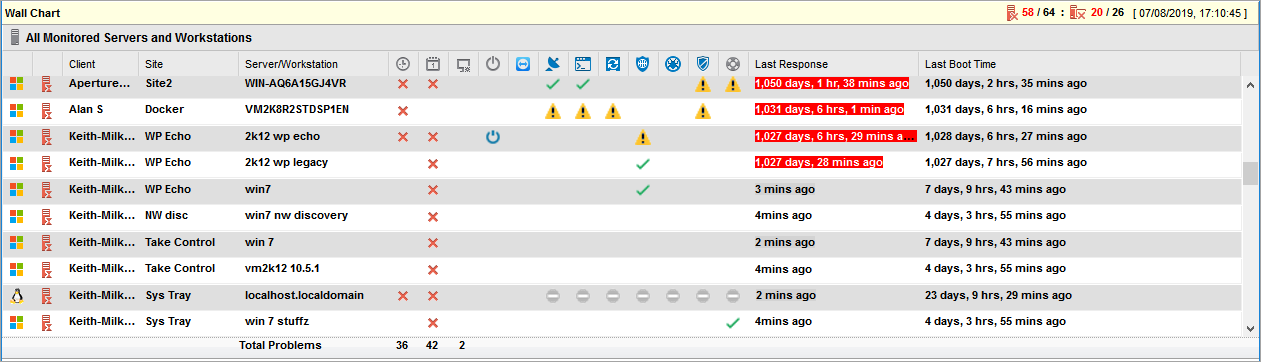Click the vertical scrollbar thumb
1261x362 pixels.
(x=1250, y=173)
